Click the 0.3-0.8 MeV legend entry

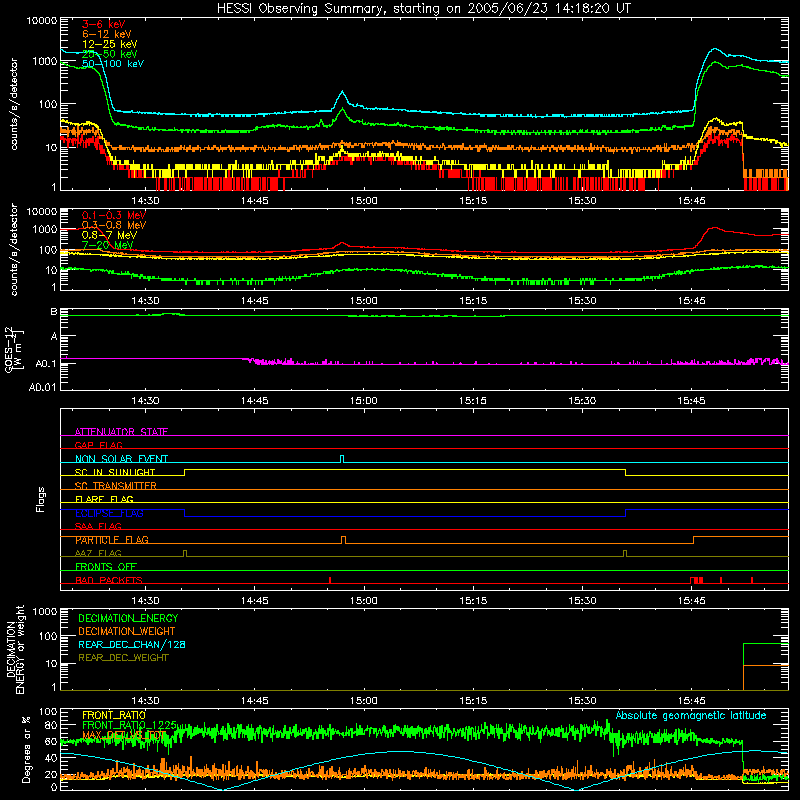click(114, 225)
